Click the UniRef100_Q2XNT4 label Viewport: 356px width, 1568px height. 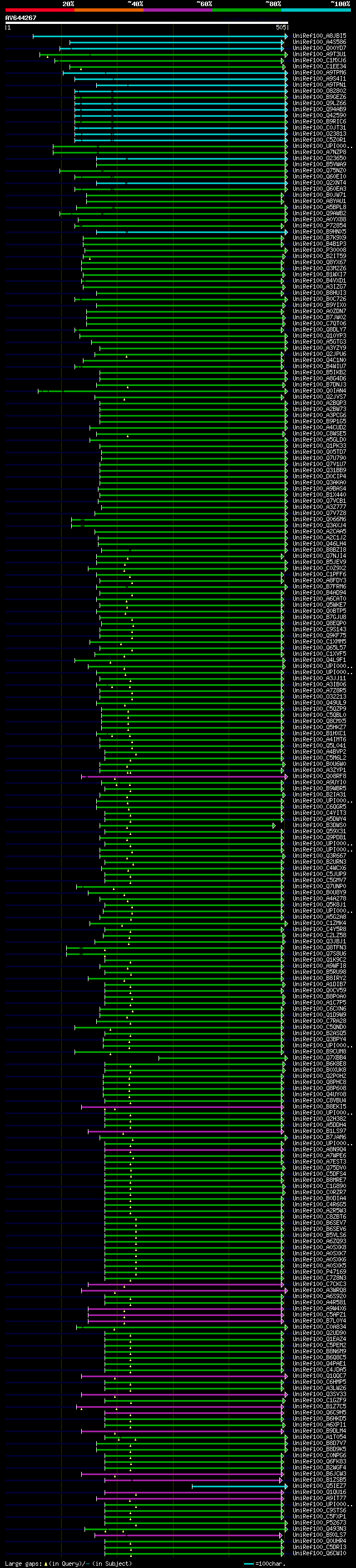(319, 182)
